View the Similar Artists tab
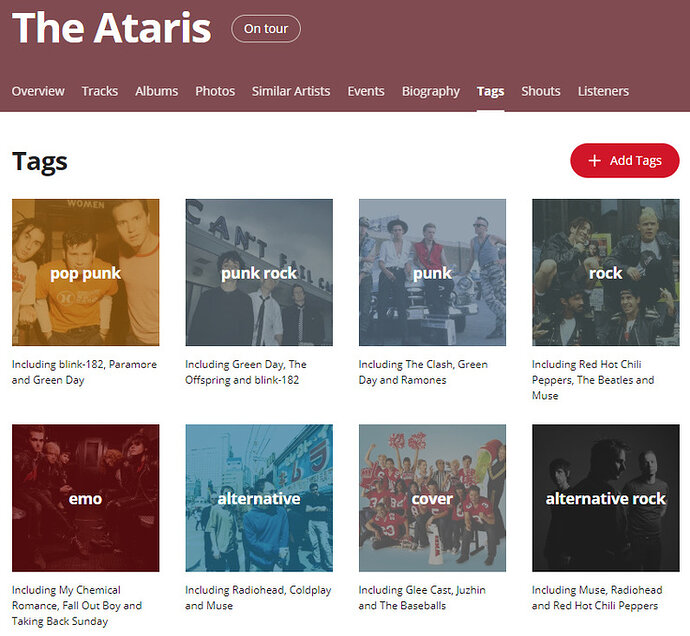This screenshot has width=690, height=636. pyautogui.click(x=291, y=91)
